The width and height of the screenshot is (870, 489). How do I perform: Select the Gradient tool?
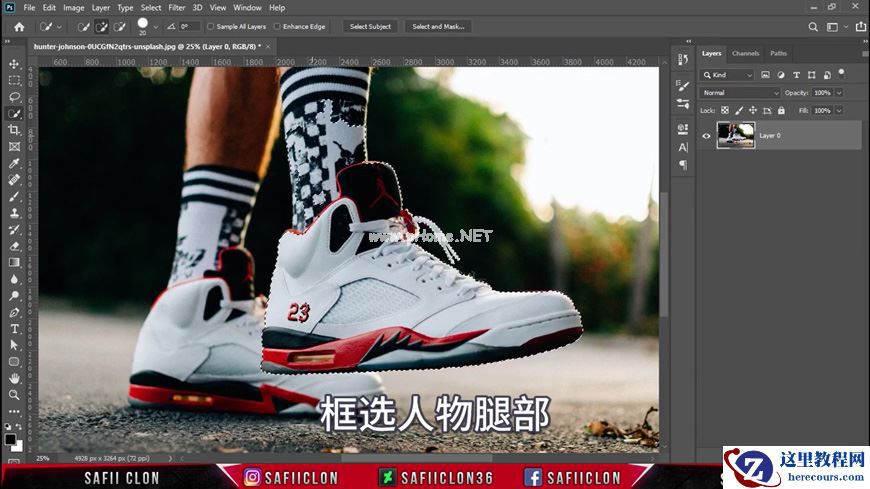point(14,263)
